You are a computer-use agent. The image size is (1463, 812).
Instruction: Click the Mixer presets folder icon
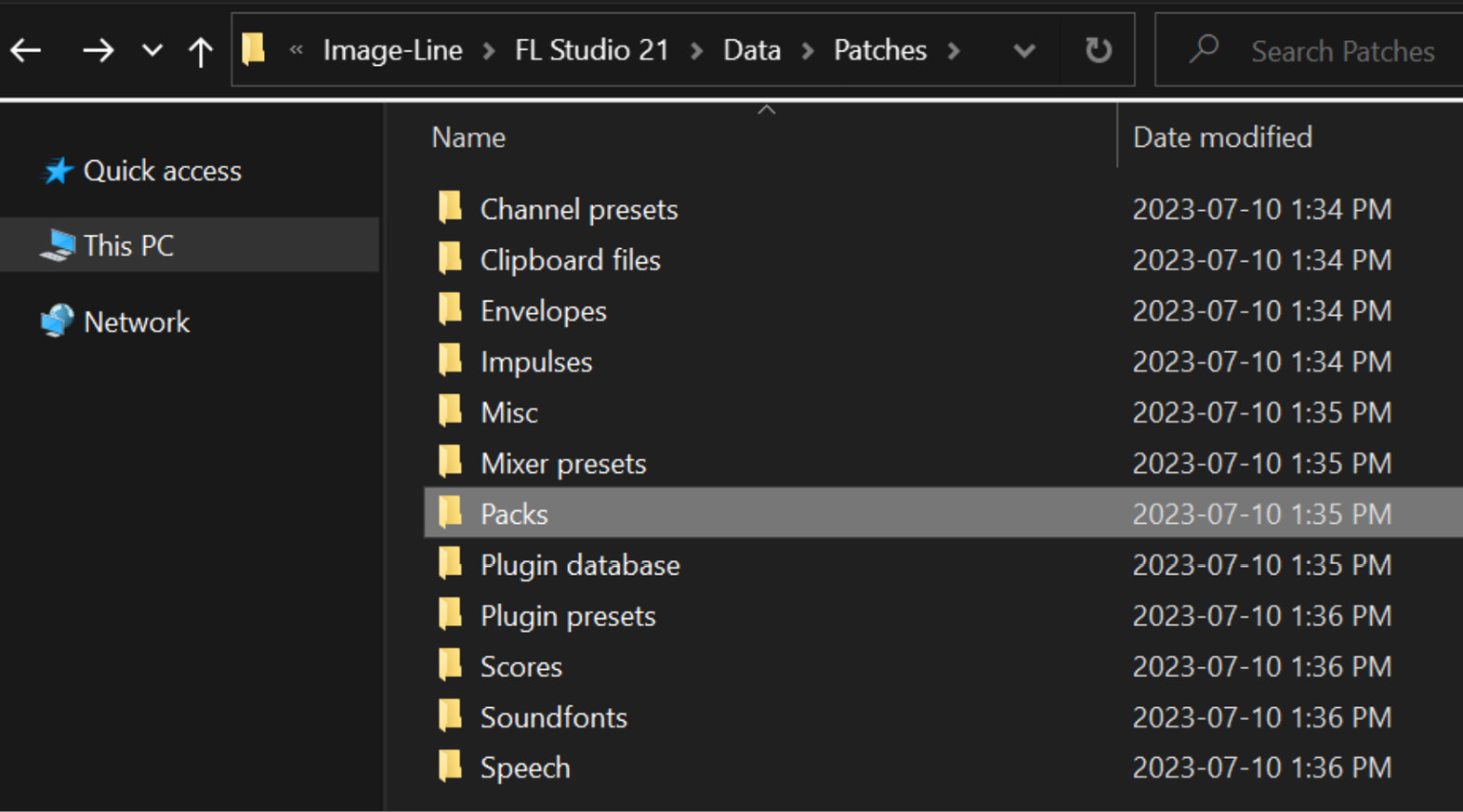[x=451, y=461]
